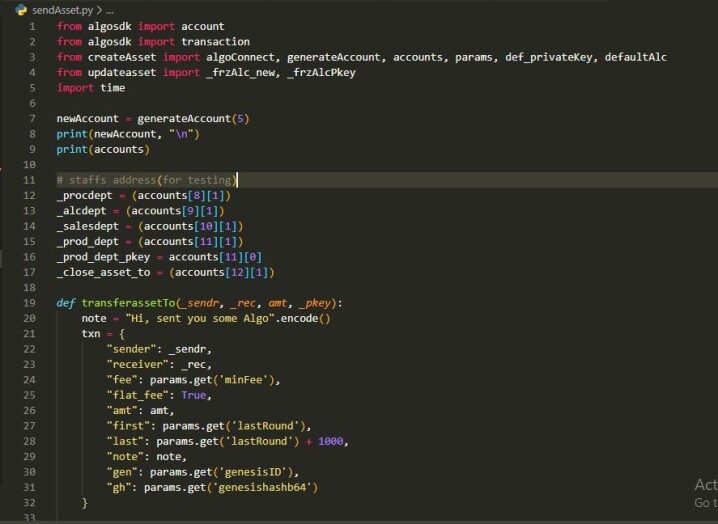This screenshot has height=524, width=718.
Task: Click the variable '_prod_dept_pkey'
Action: click(x=103, y=257)
